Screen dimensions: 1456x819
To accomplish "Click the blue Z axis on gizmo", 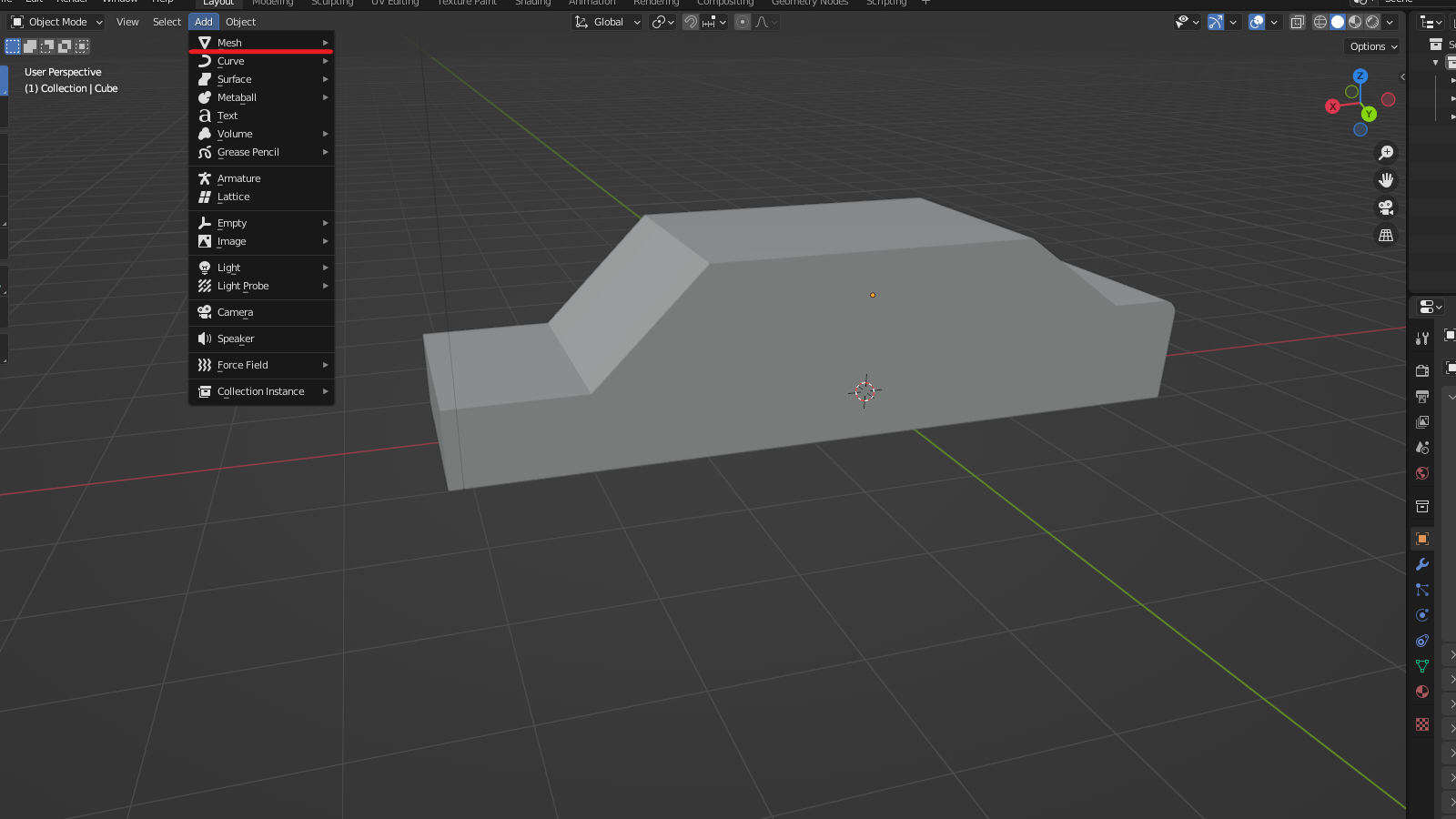I will click(1360, 76).
